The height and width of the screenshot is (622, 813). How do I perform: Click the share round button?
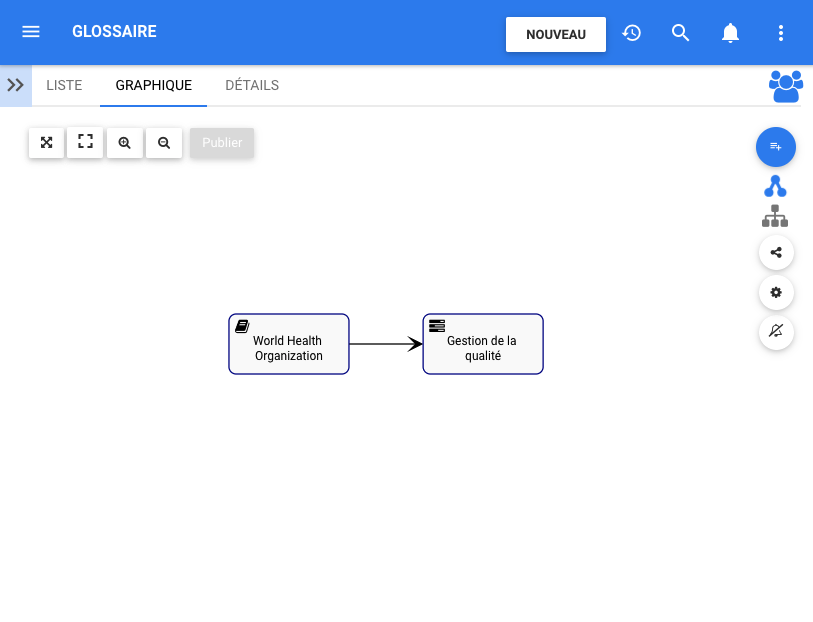click(x=776, y=252)
